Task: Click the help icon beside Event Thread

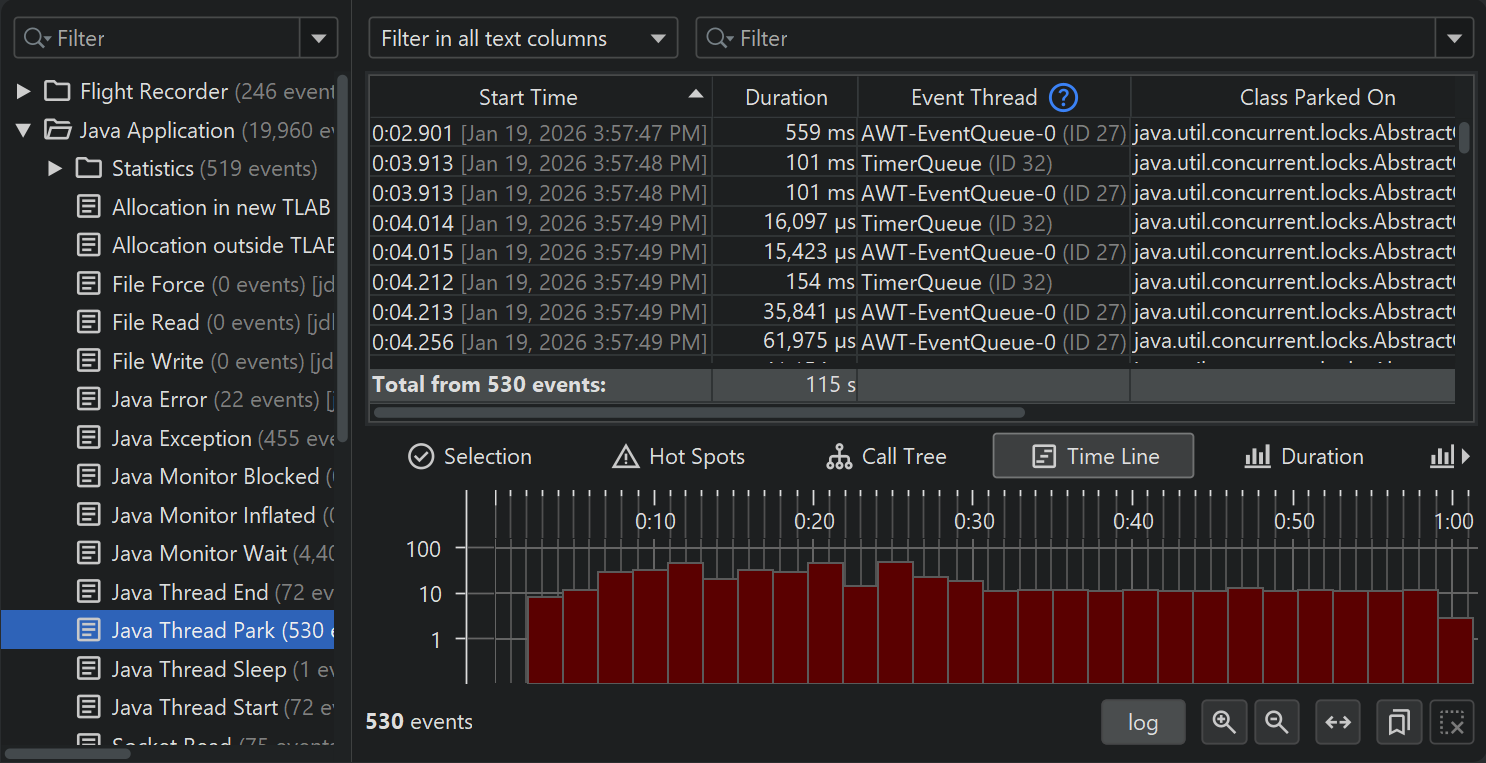Action: [x=1064, y=98]
